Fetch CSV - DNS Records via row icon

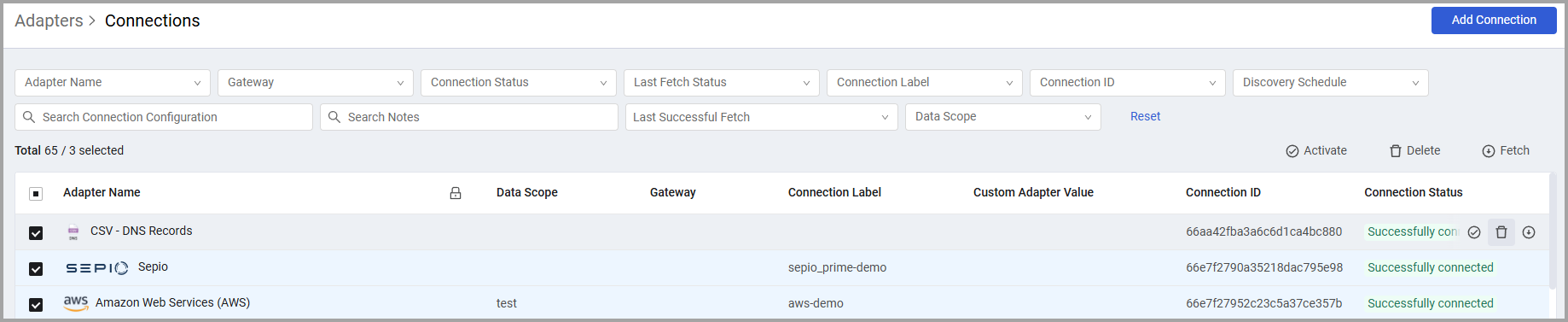[1529, 232]
